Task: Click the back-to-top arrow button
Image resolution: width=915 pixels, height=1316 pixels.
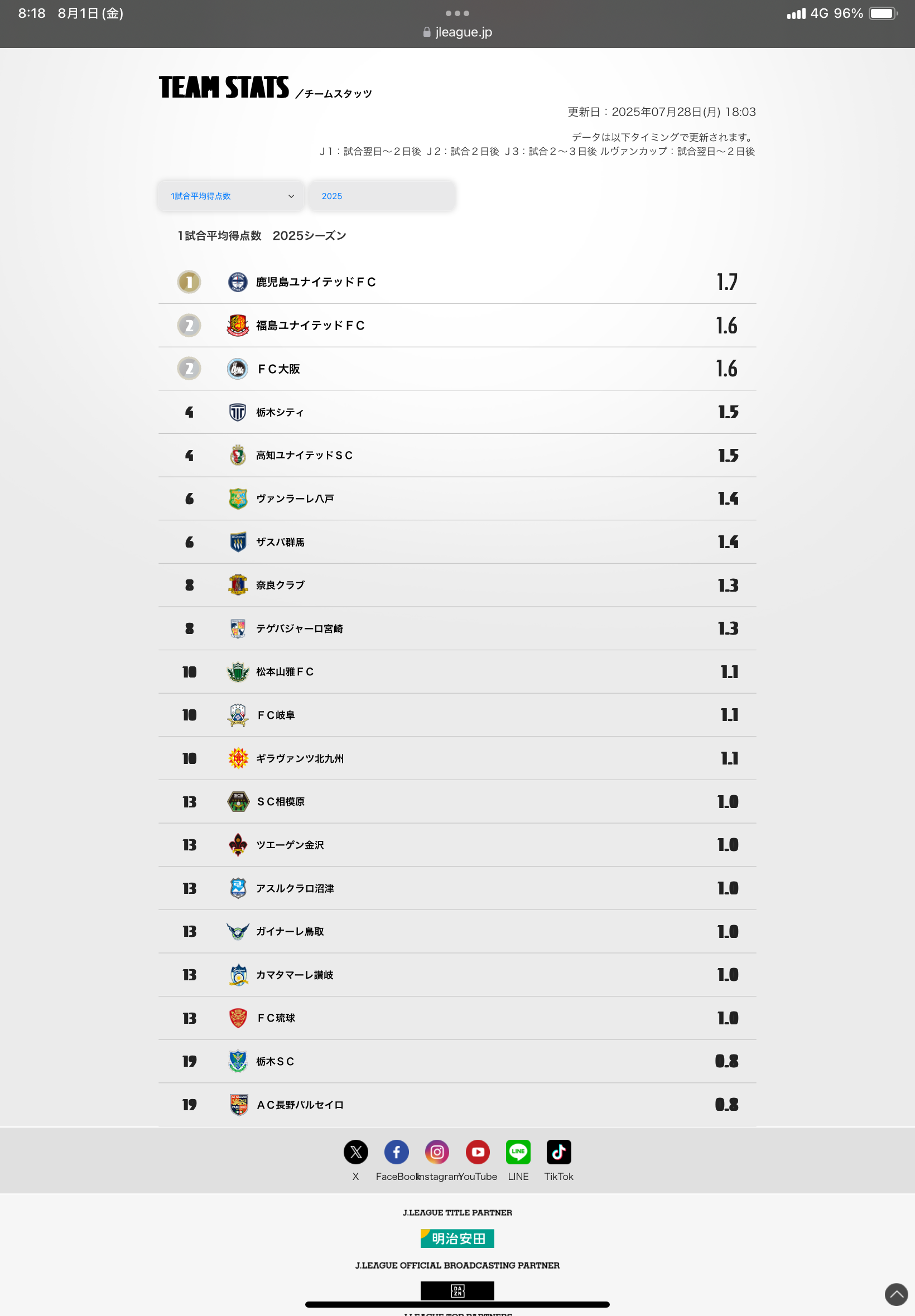Action: pos(896,1294)
